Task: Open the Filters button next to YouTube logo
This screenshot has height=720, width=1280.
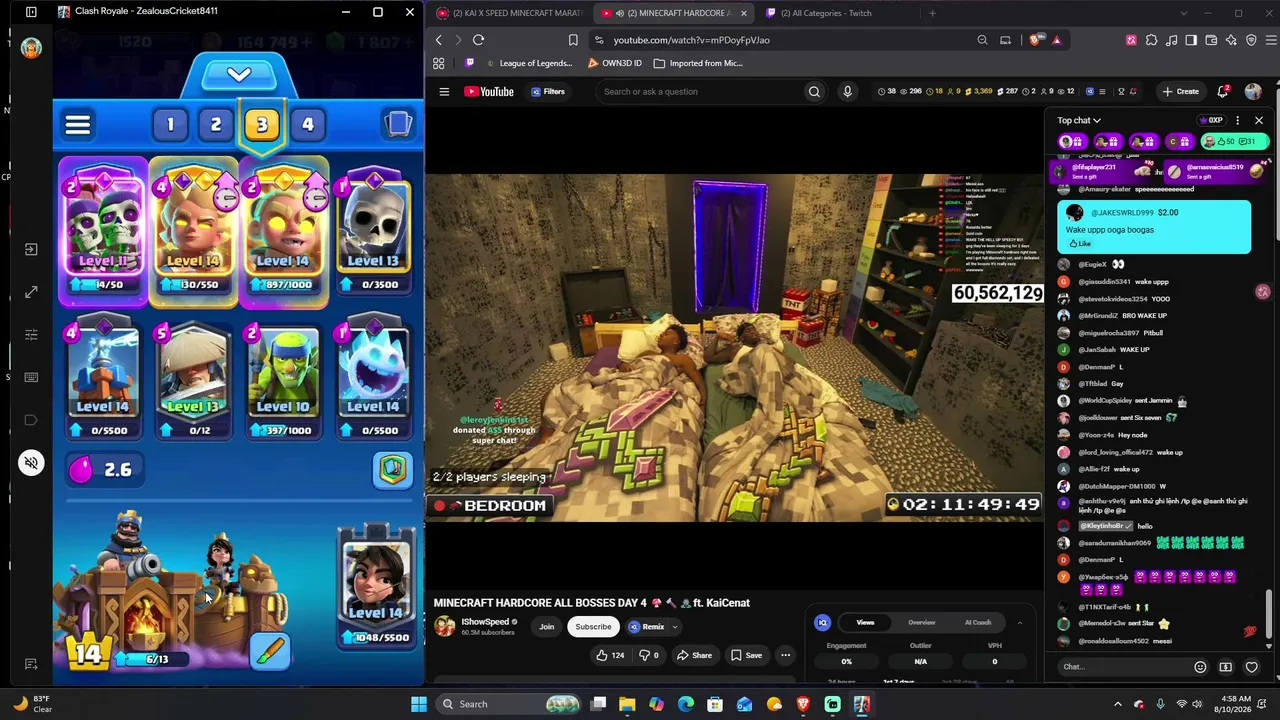Action: (548, 92)
